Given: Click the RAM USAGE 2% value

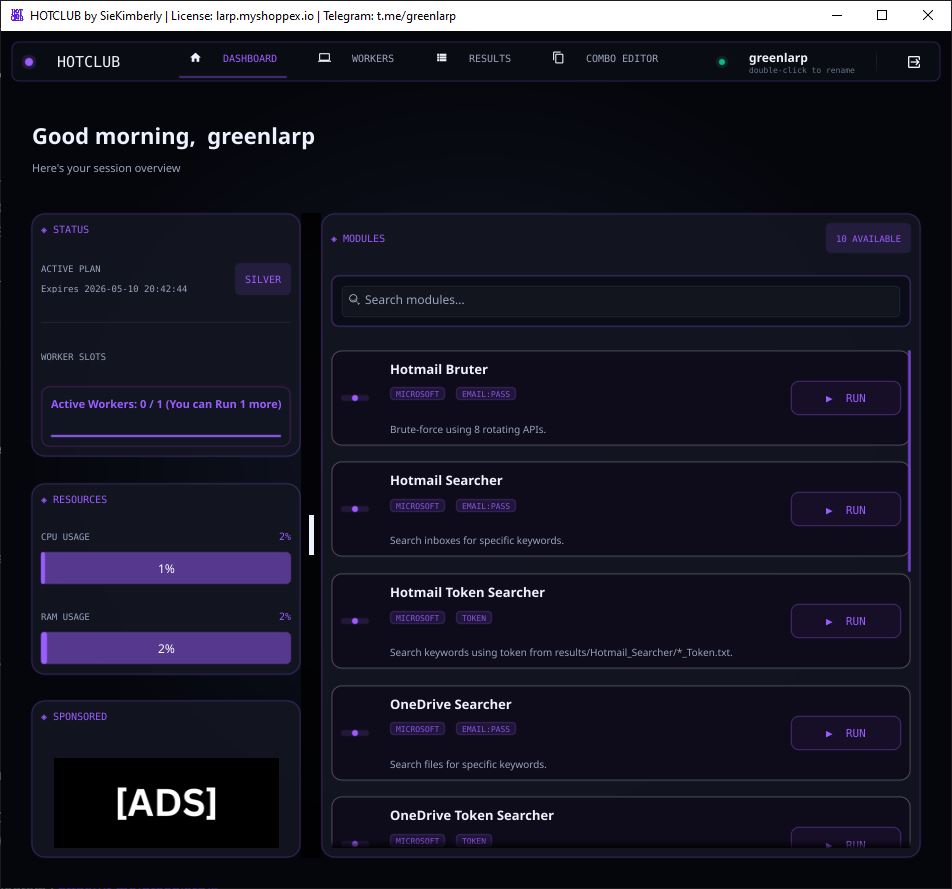Looking at the screenshot, I should [x=285, y=617].
